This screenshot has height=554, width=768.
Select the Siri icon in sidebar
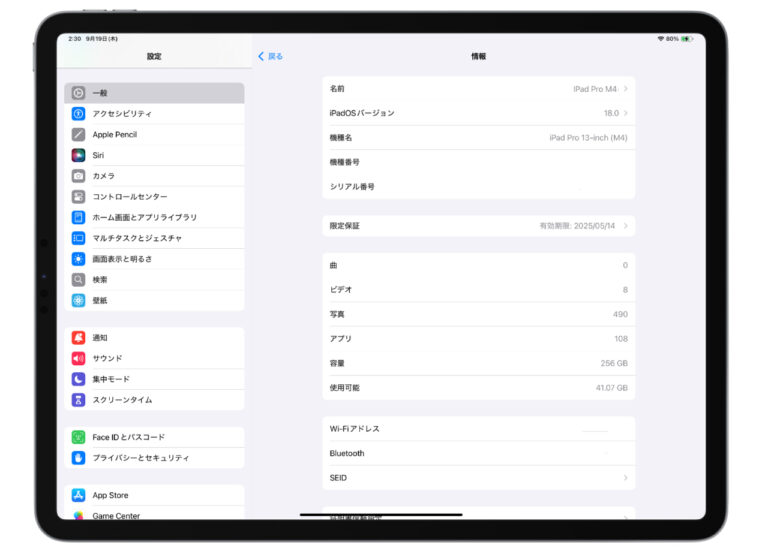[78, 155]
